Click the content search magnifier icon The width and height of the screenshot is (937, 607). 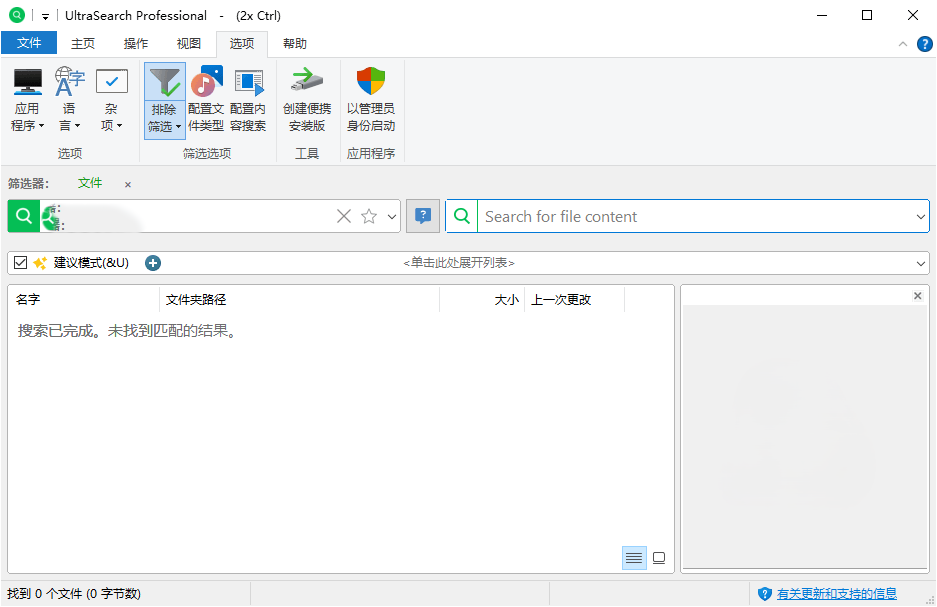[x=462, y=216]
